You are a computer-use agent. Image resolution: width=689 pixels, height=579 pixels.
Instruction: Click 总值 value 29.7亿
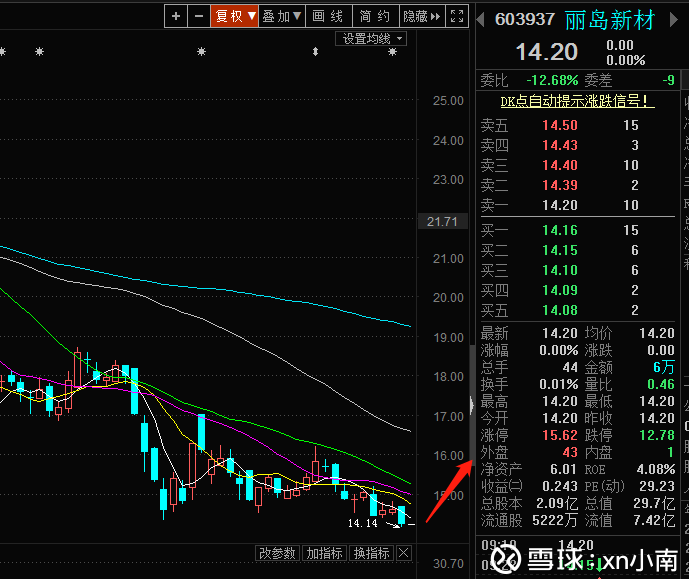[x=654, y=503]
